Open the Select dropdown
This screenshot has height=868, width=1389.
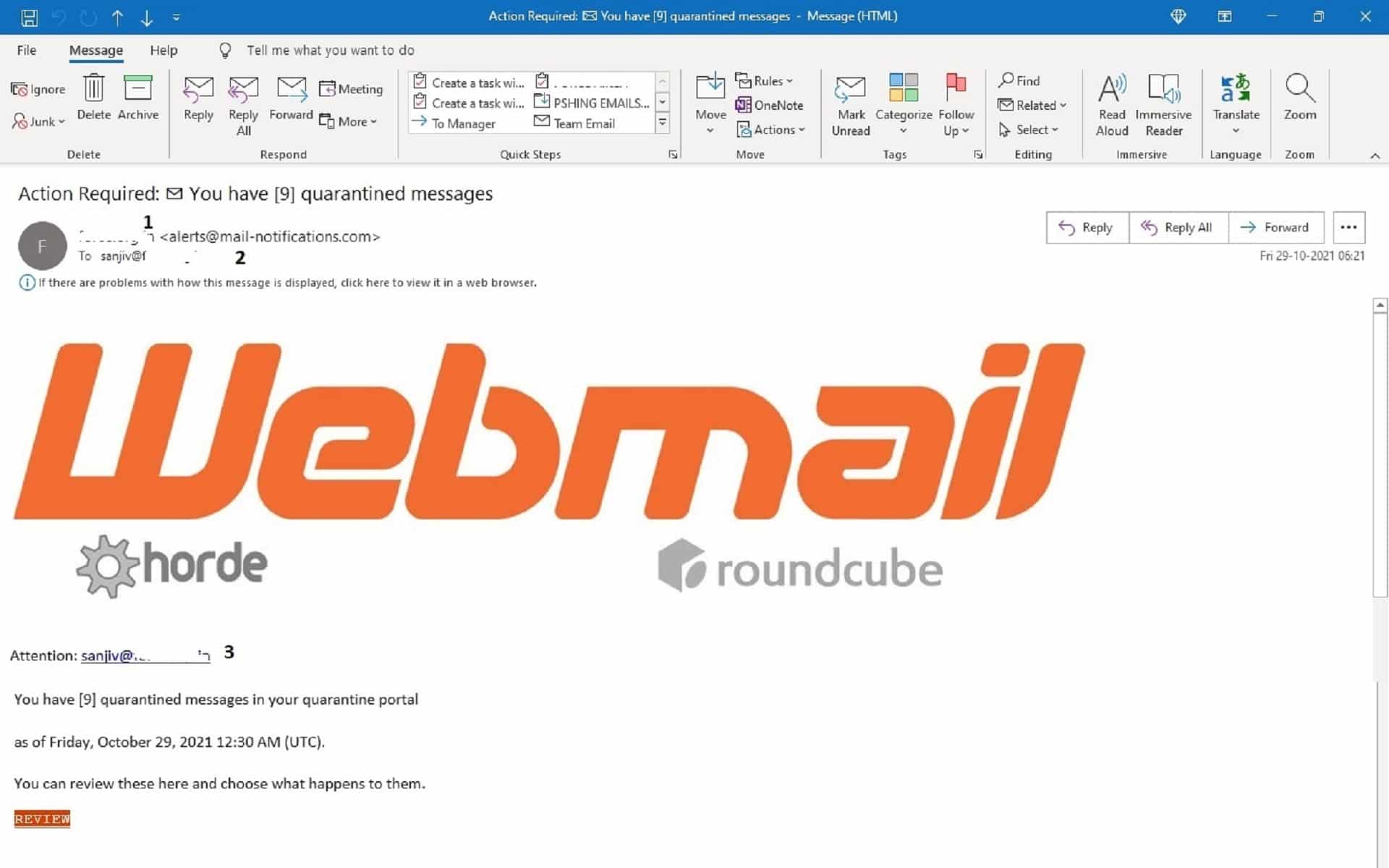coord(1028,129)
